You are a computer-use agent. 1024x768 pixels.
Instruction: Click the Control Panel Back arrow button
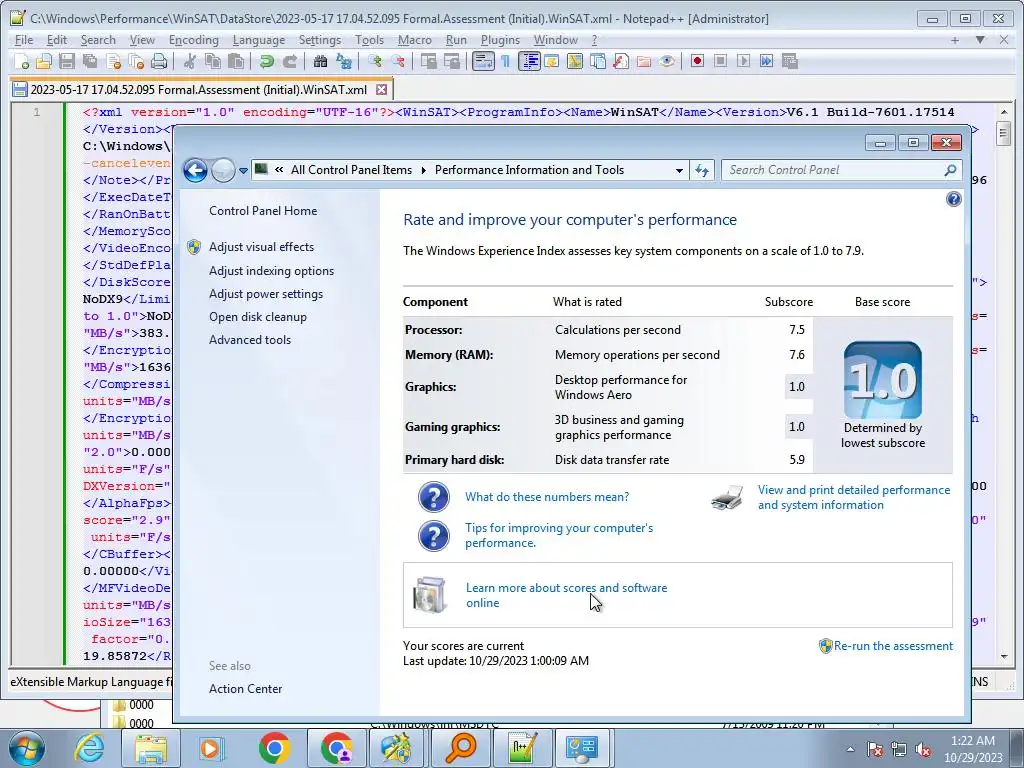click(x=195, y=170)
